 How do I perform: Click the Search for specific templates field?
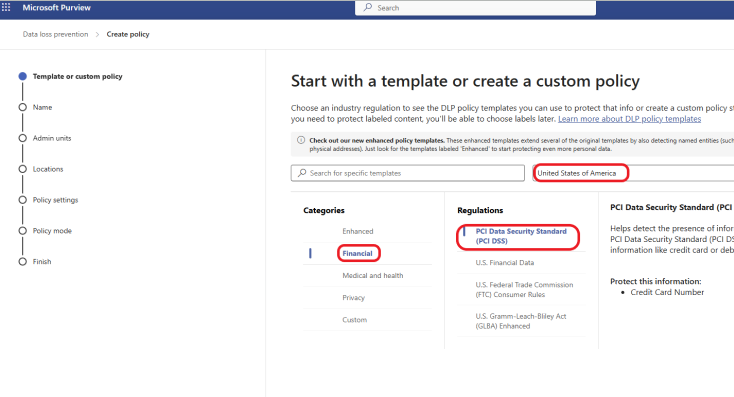click(x=408, y=173)
